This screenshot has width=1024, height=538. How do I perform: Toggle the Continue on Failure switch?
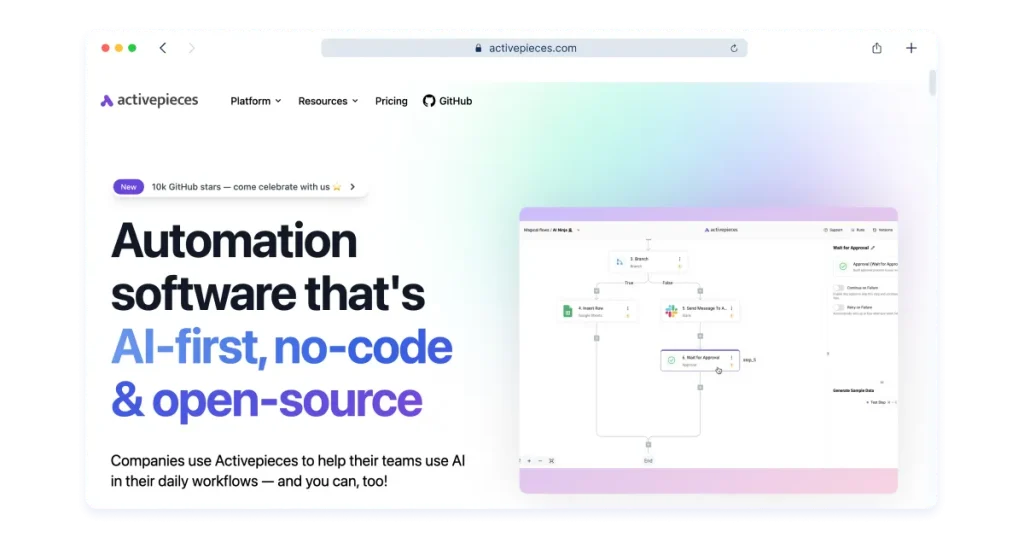pyautogui.click(x=839, y=288)
